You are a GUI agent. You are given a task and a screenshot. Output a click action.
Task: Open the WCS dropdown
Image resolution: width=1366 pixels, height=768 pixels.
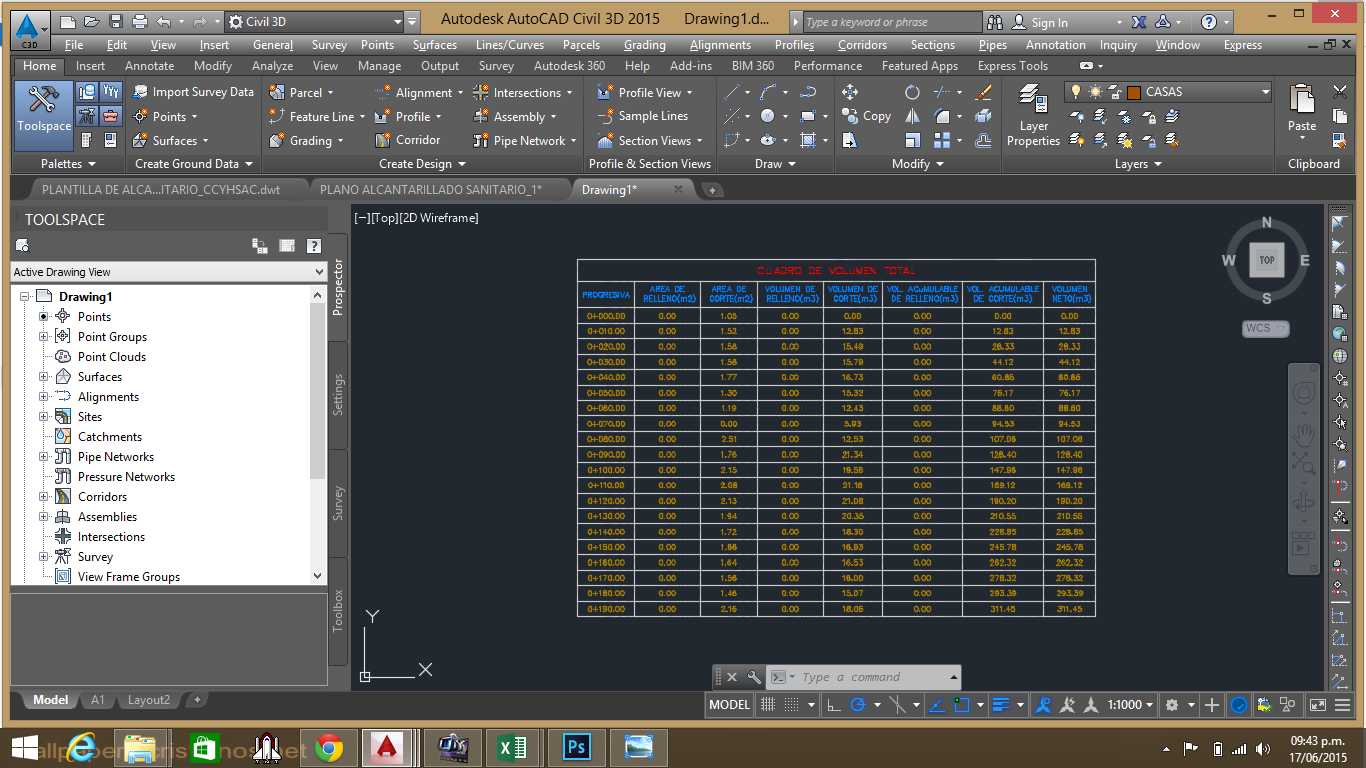pos(1266,328)
